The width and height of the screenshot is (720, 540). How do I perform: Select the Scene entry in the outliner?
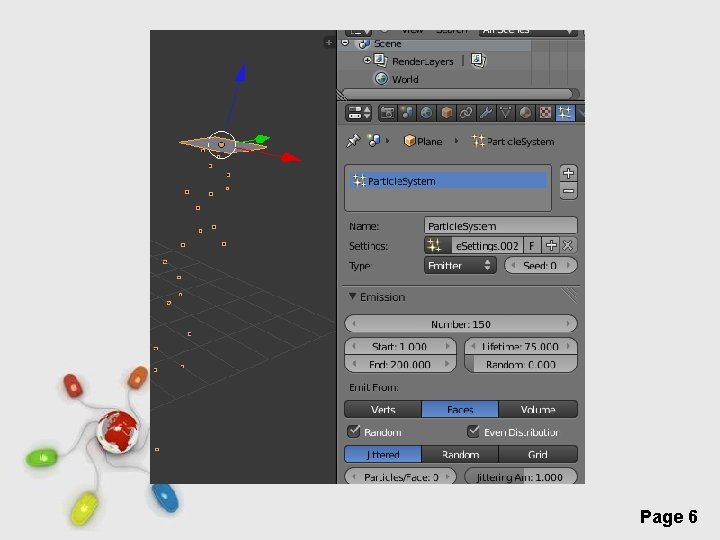click(x=388, y=44)
